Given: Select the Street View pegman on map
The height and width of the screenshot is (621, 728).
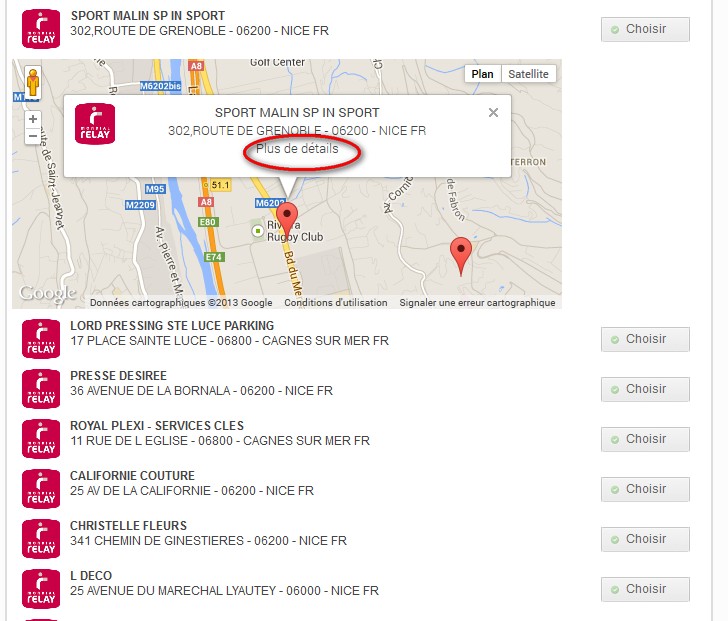Looking at the screenshot, I should click(x=32, y=83).
